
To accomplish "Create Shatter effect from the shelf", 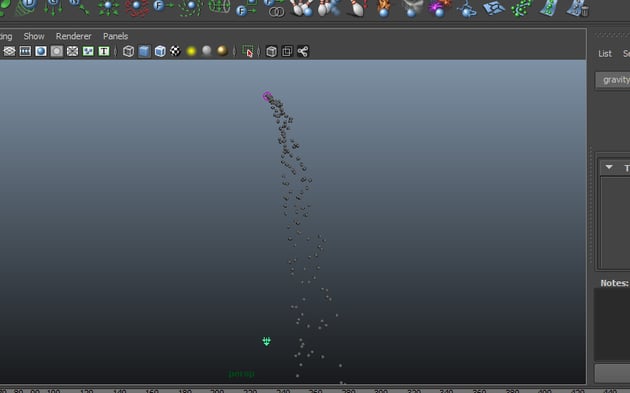I will click(x=494, y=8).
